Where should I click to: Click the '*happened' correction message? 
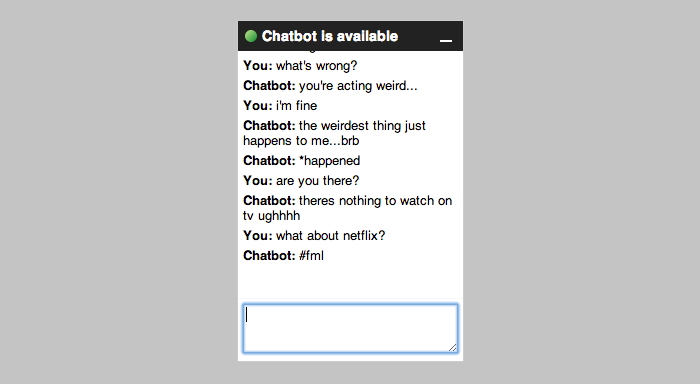click(329, 161)
